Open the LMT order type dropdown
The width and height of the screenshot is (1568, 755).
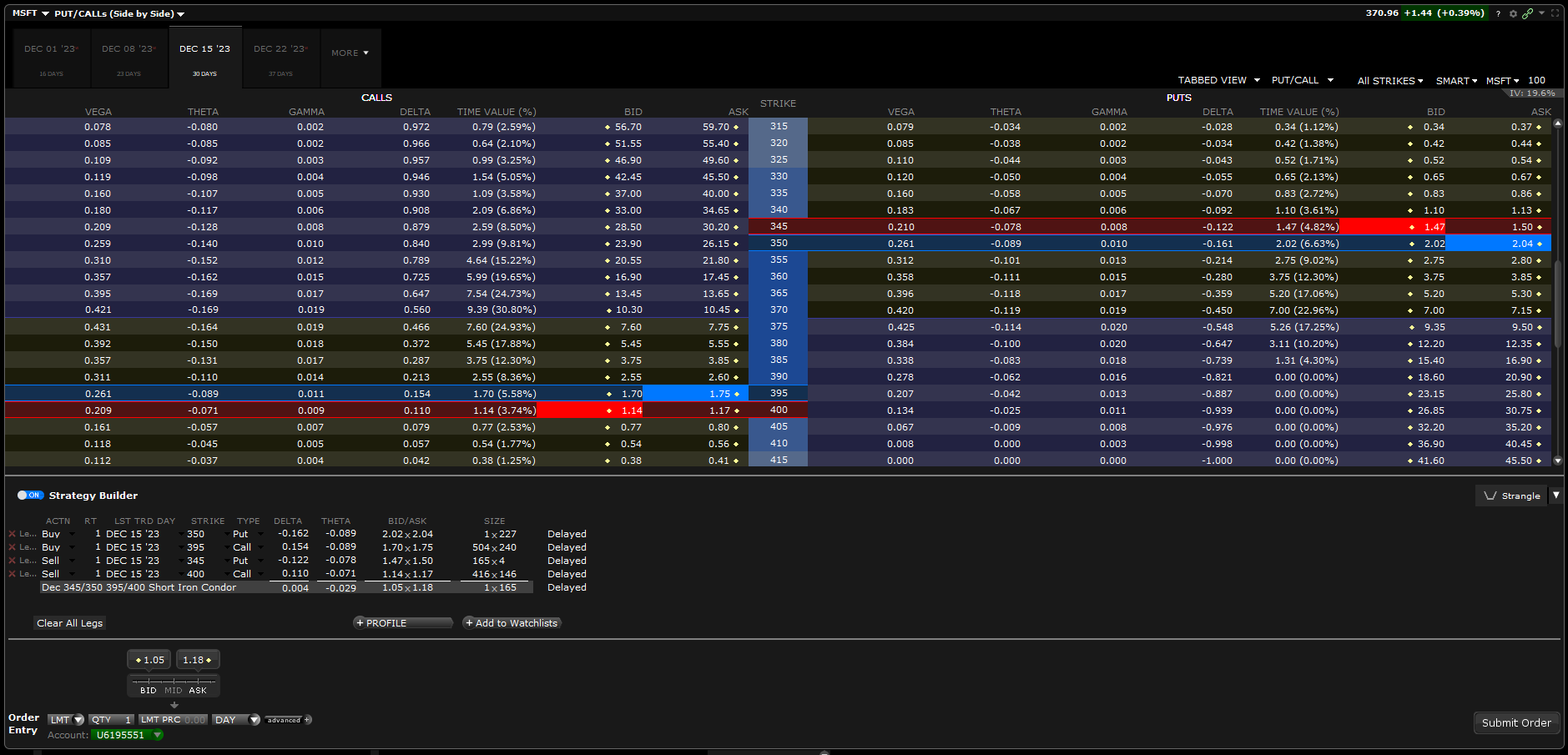(x=66, y=720)
